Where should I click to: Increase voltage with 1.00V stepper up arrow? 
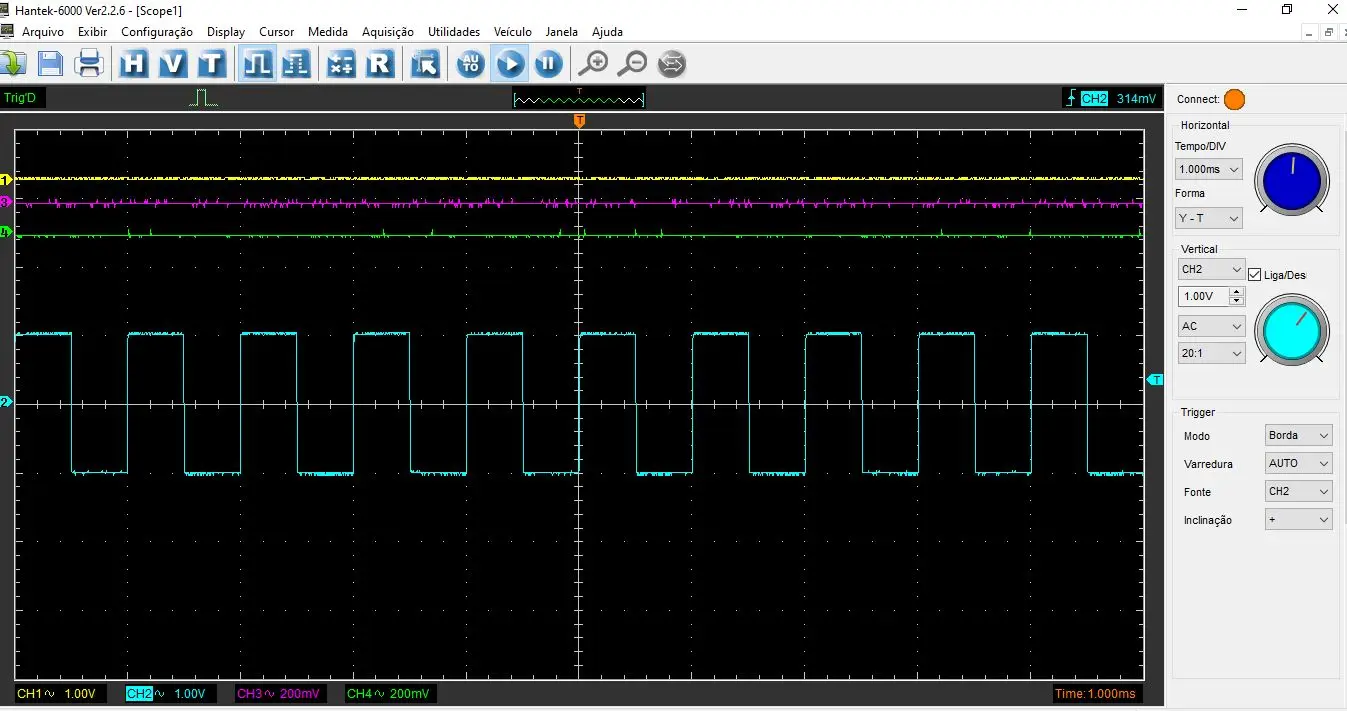click(1237, 292)
